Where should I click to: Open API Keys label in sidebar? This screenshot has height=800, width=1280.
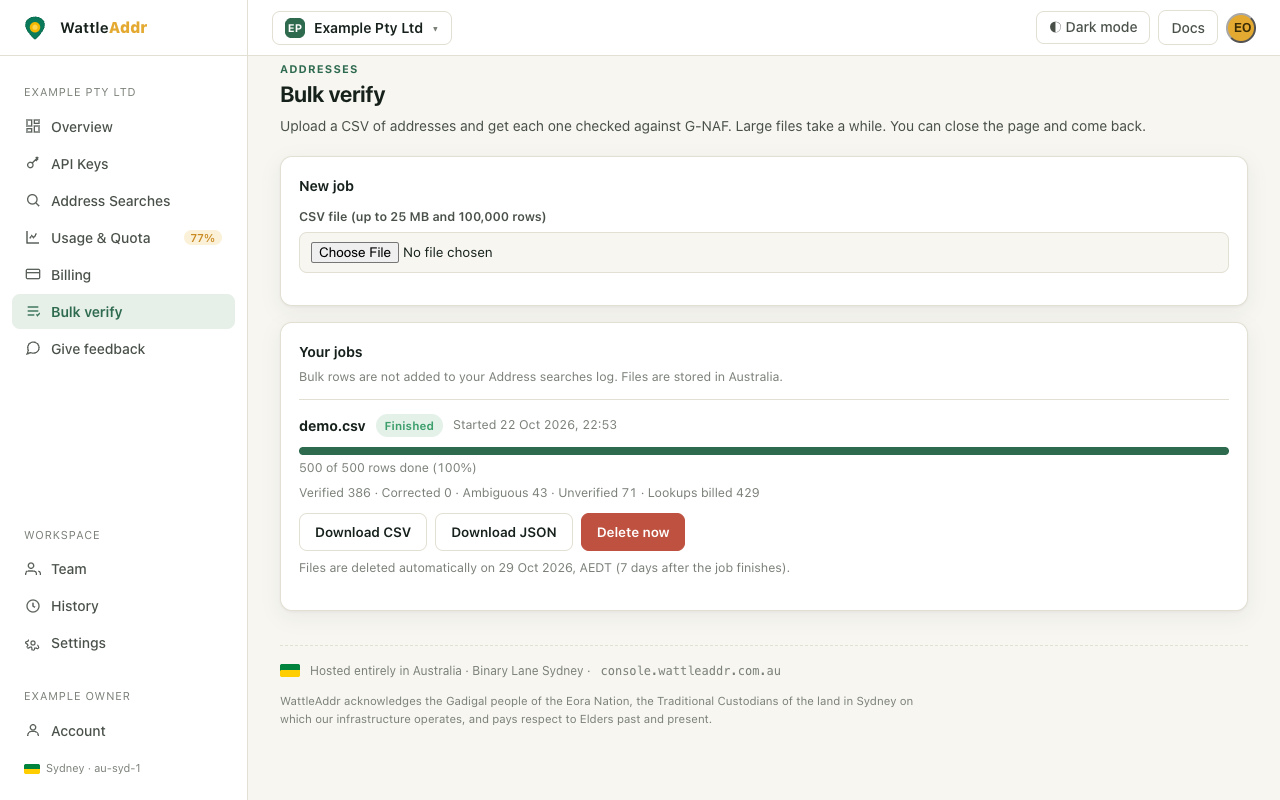pos(80,164)
